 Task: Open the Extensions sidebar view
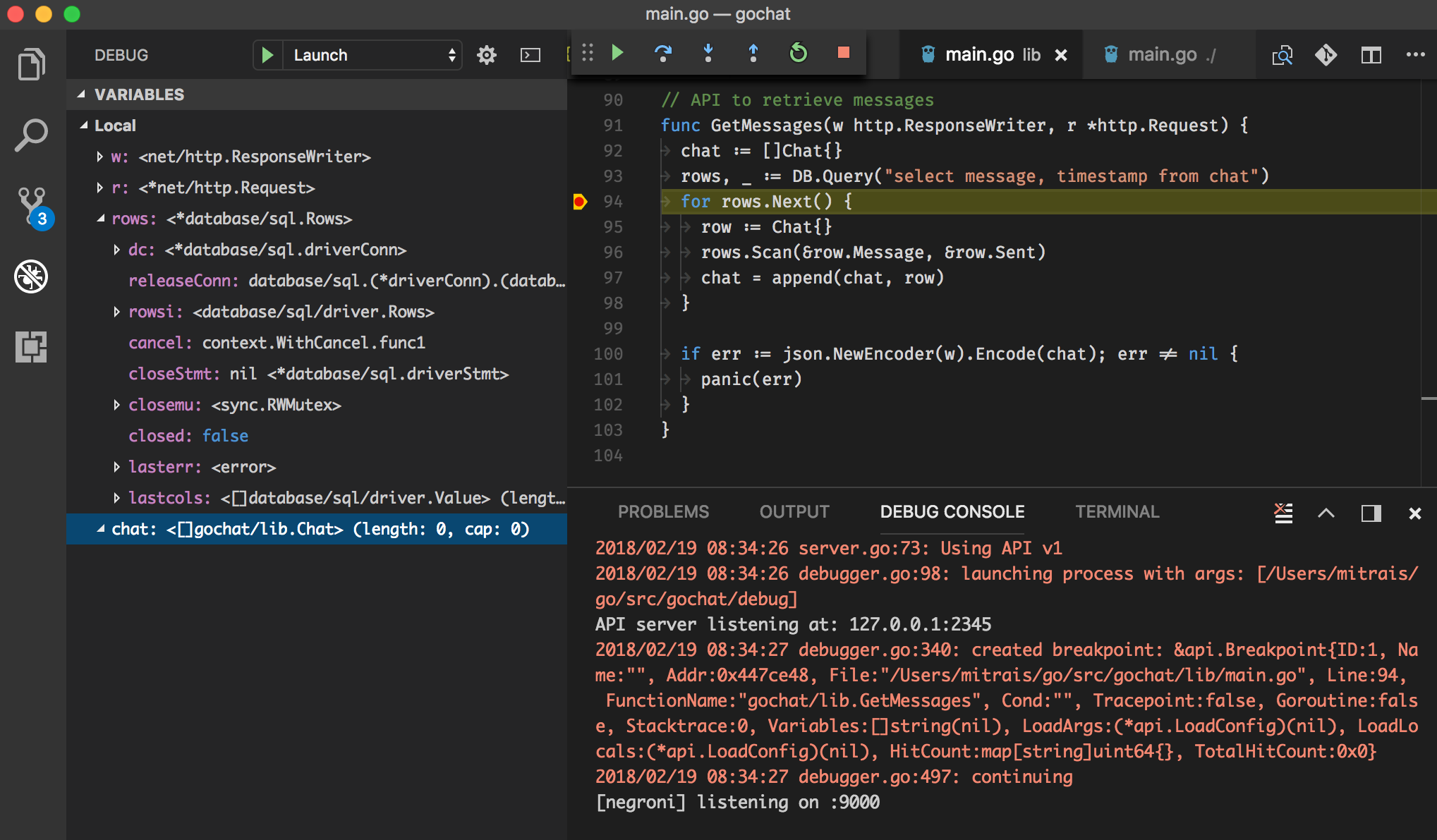pyautogui.click(x=32, y=346)
